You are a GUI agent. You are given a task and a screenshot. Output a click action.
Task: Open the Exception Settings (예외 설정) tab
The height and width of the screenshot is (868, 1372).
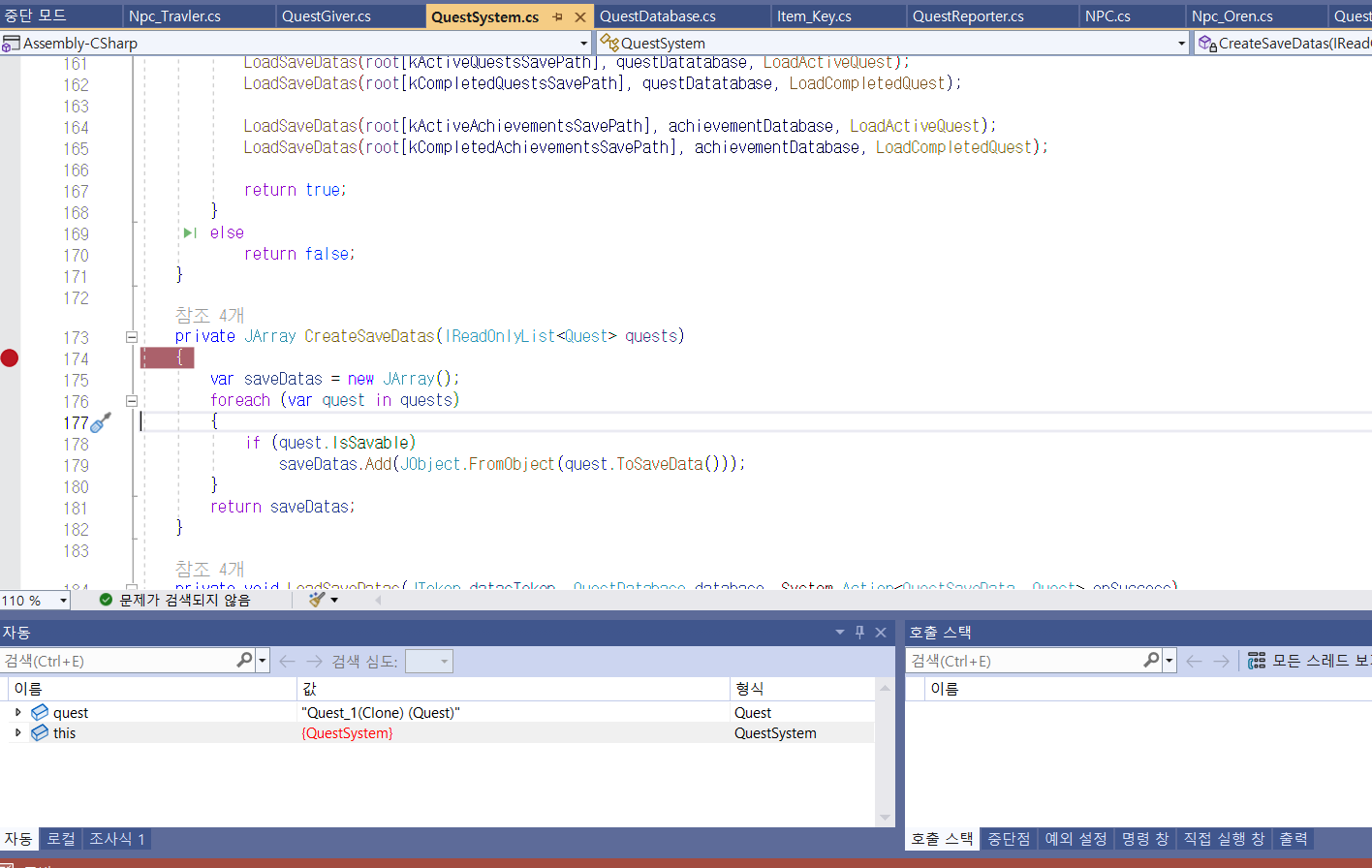[1076, 839]
